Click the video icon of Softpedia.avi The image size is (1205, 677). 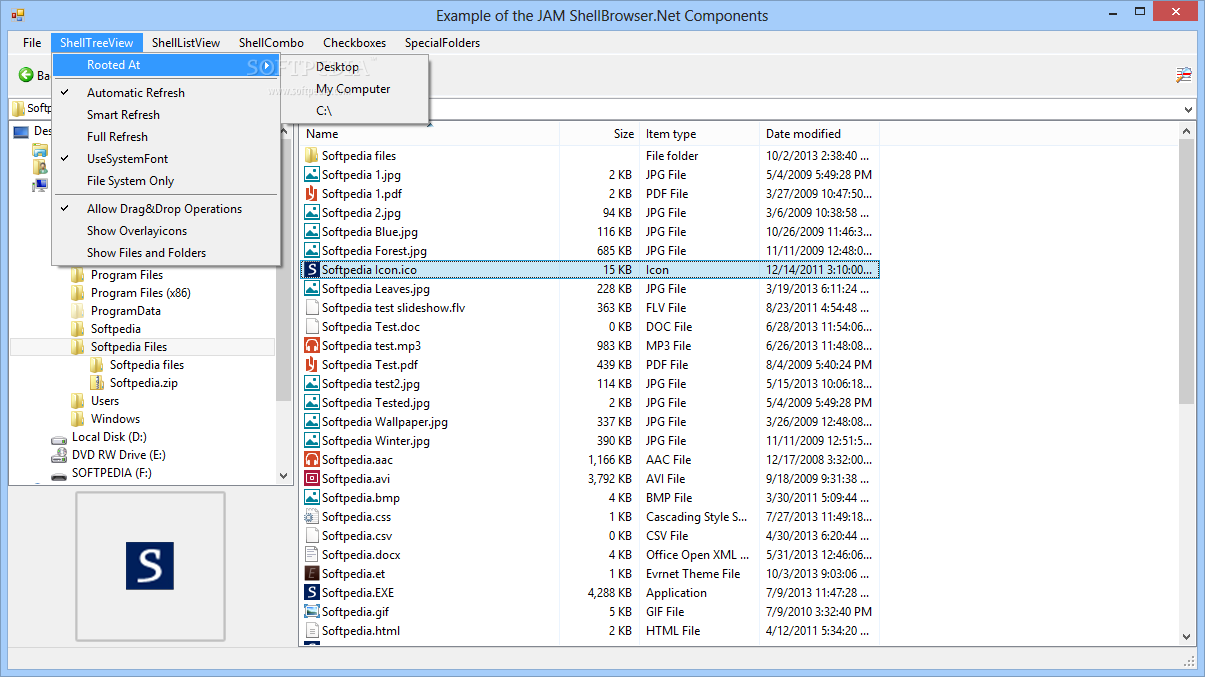pos(312,479)
